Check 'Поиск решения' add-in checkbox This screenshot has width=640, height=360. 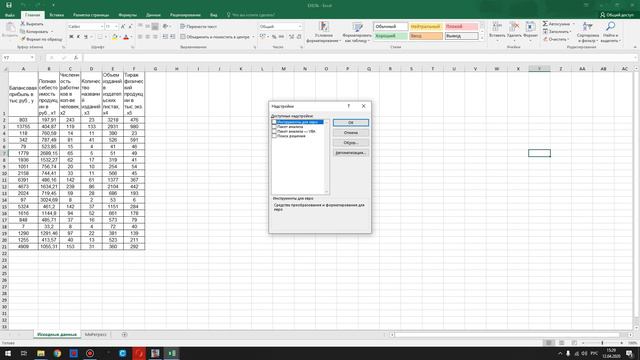tap(274, 136)
